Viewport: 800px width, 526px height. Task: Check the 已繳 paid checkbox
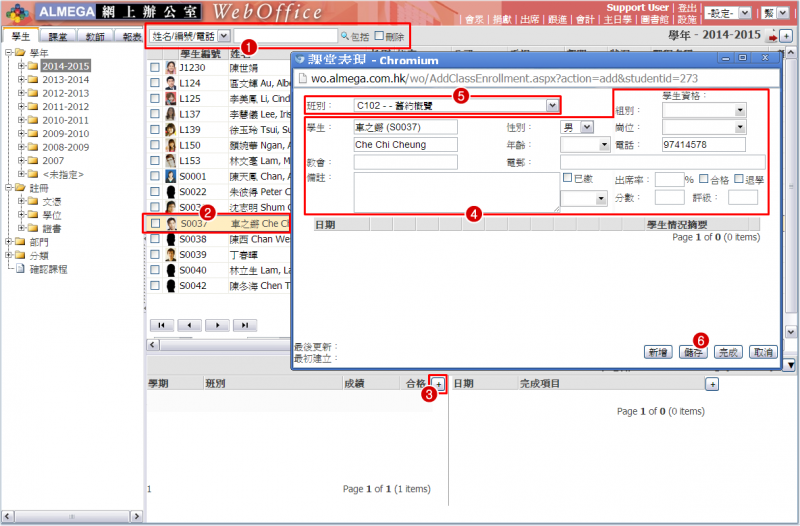point(567,178)
